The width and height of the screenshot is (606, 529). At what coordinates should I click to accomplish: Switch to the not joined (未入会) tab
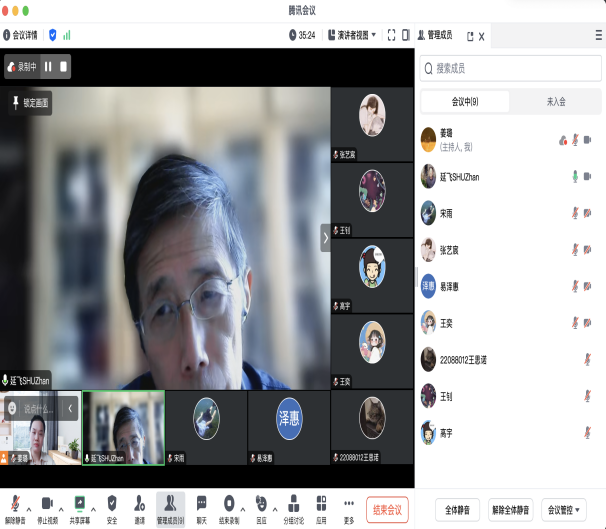point(555,101)
